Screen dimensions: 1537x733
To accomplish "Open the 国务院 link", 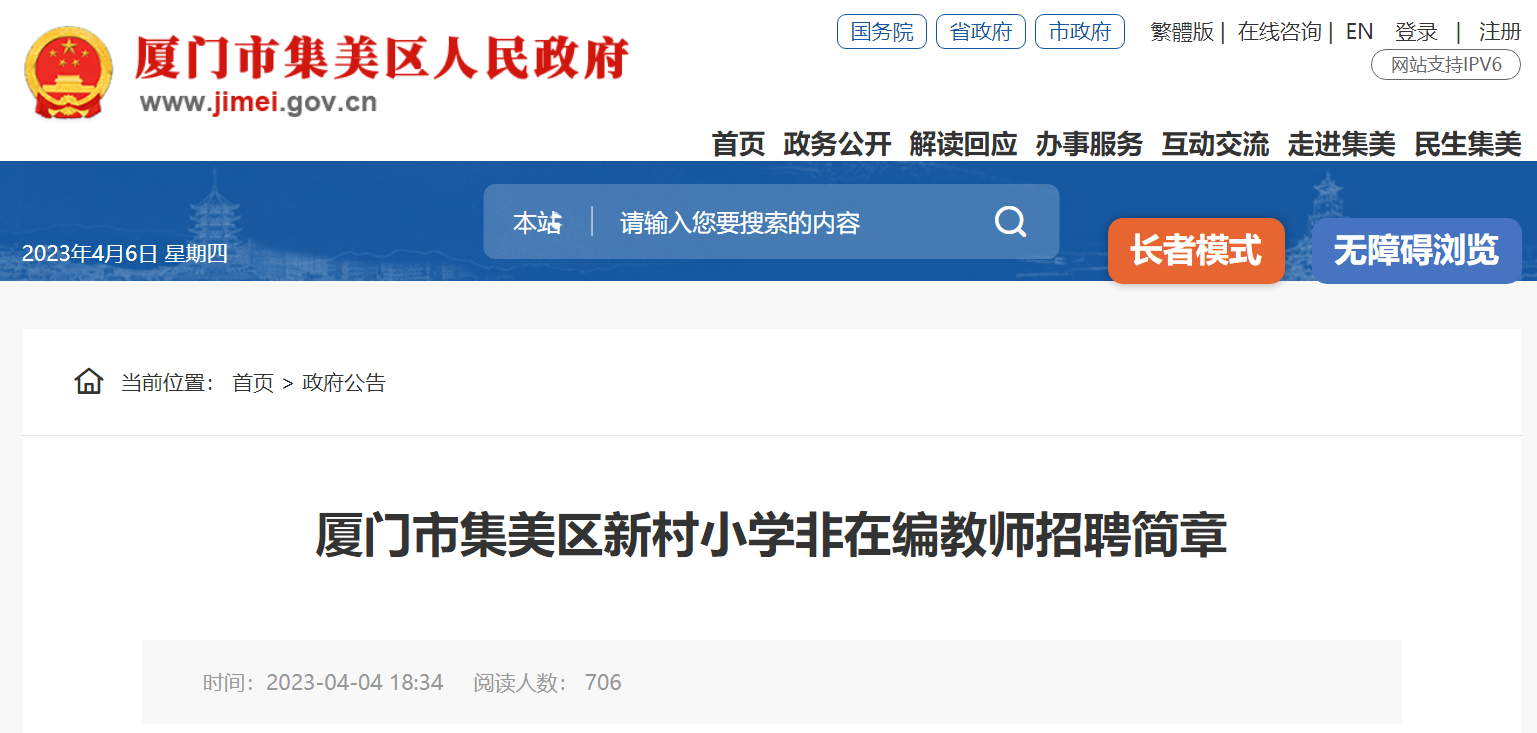I will pyautogui.click(x=882, y=32).
